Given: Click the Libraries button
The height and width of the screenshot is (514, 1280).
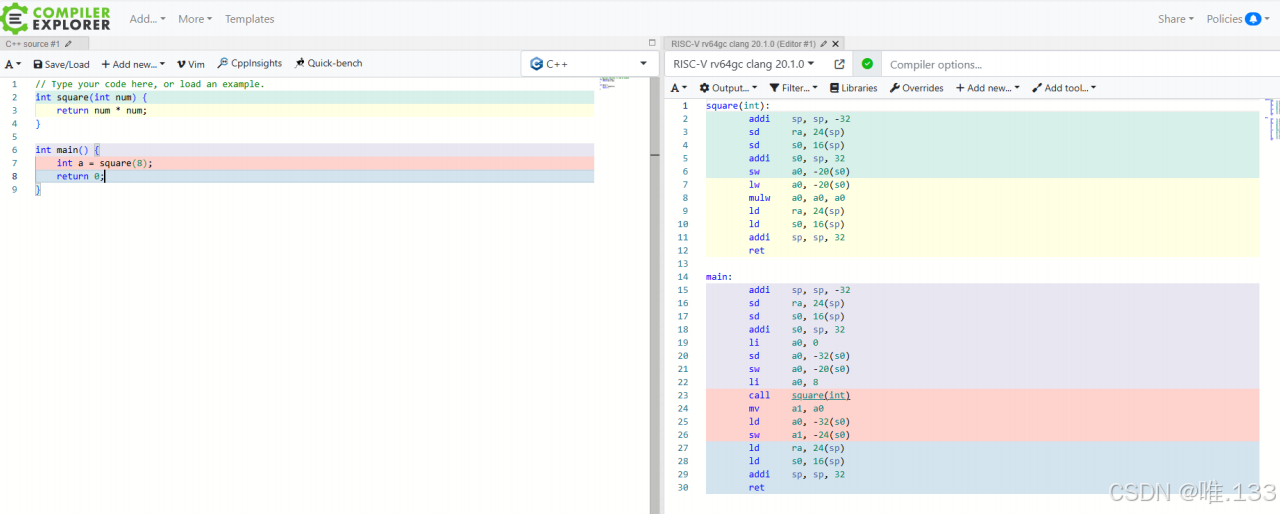Looking at the screenshot, I should (853, 88).
